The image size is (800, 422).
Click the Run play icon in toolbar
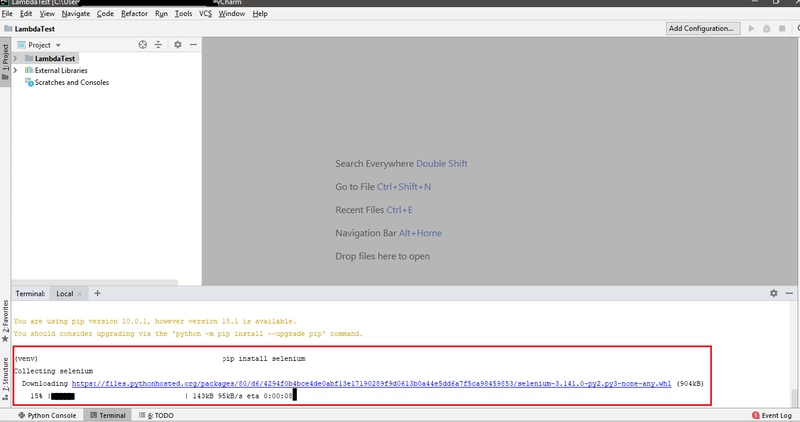(752, 29)
